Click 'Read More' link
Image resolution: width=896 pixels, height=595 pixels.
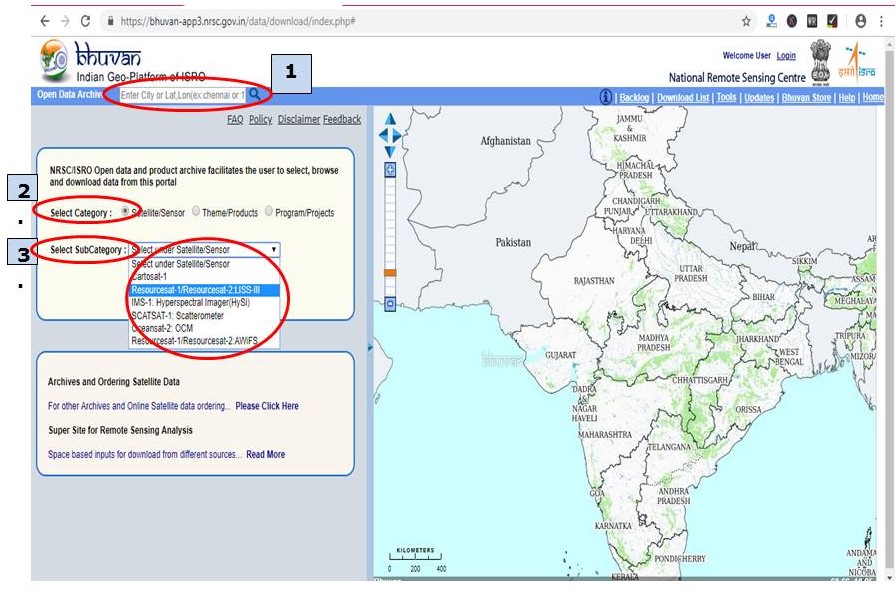pos(266,454)
